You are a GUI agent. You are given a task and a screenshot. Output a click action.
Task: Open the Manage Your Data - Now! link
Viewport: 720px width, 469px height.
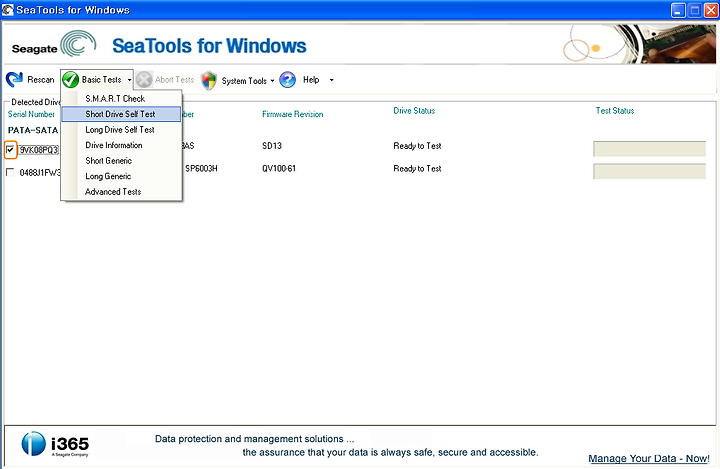[649, 458]
